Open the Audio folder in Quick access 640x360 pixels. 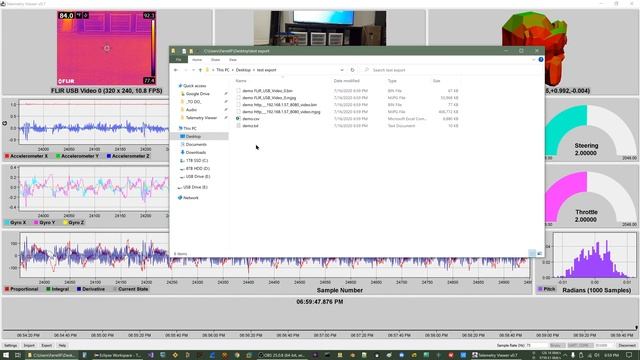click(191, 110)
